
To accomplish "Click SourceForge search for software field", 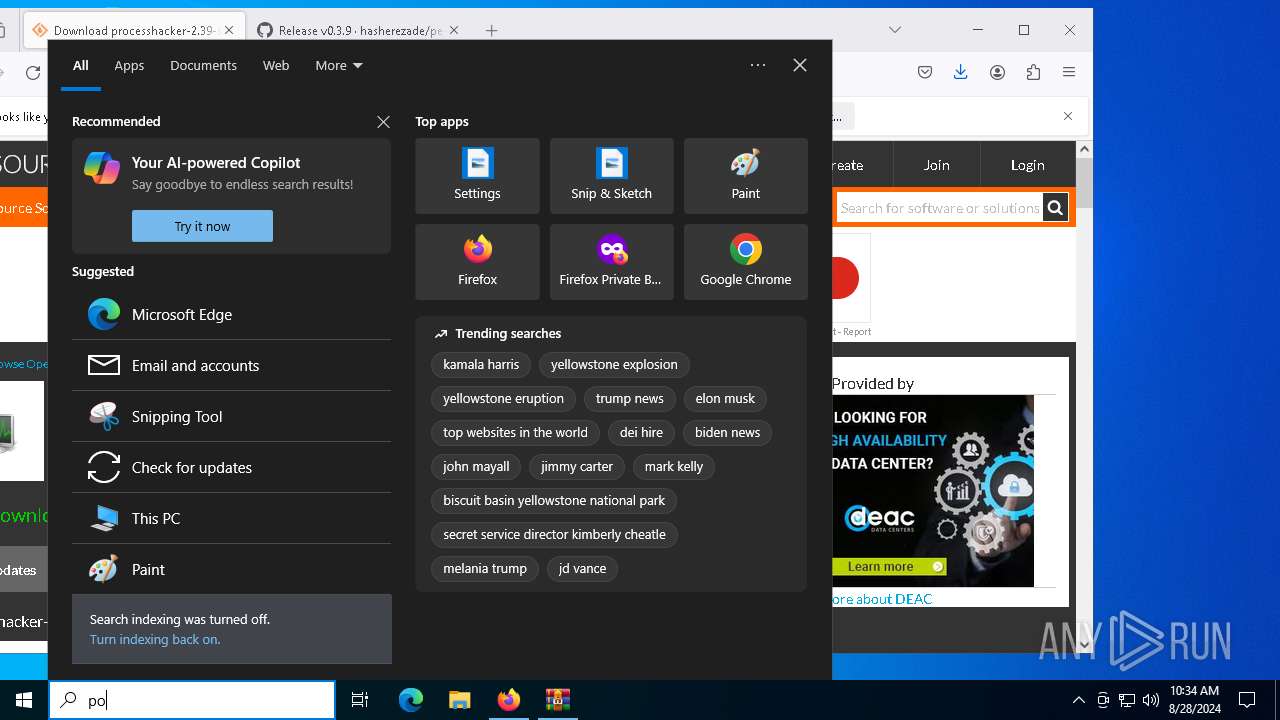I will point(940,208).
